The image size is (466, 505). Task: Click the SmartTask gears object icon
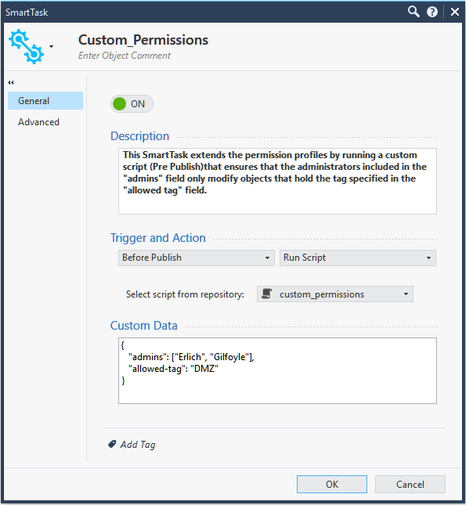tap(26, 46)
